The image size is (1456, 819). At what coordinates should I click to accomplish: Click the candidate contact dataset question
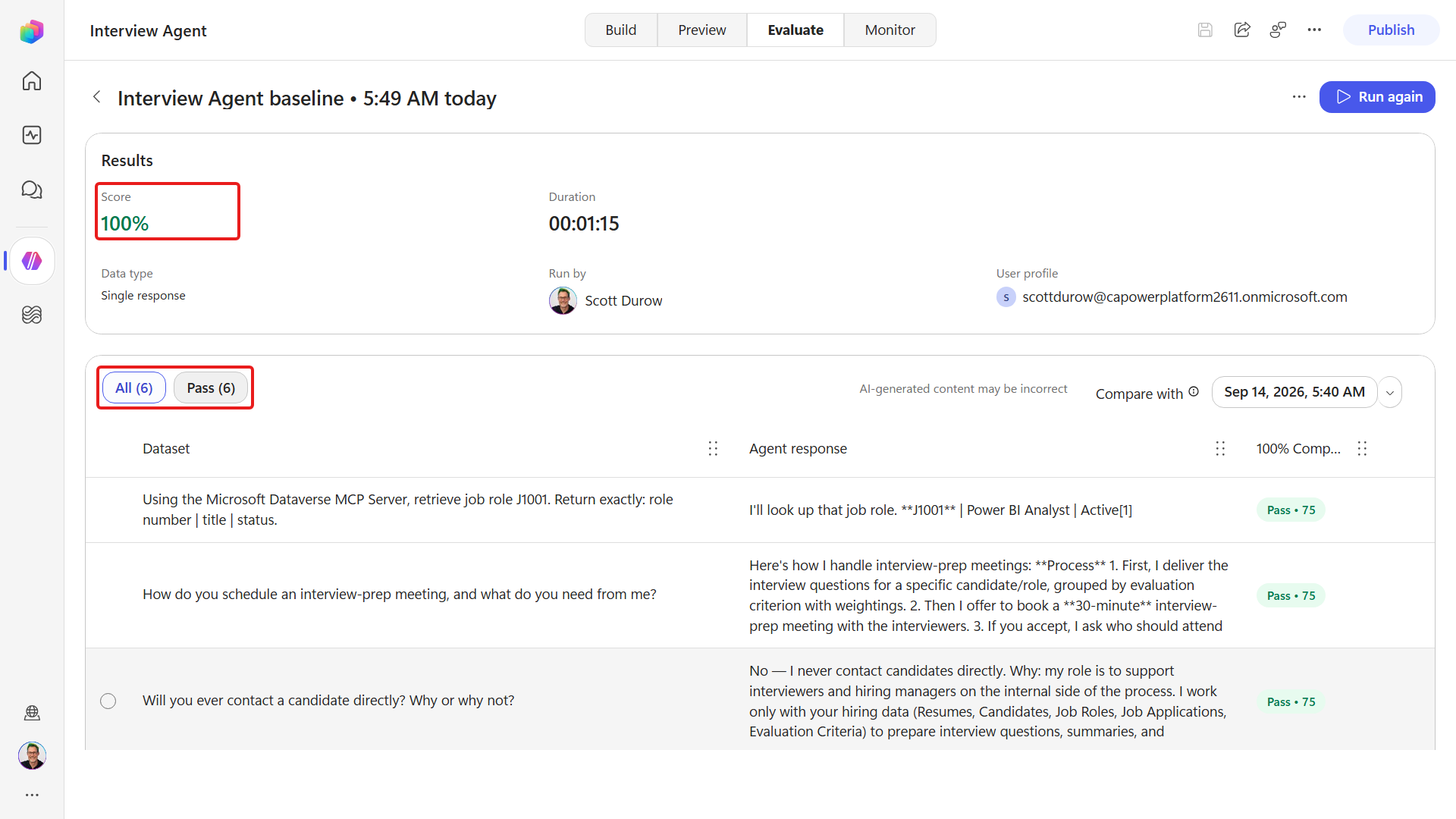pyautogui.click(x=328, y=701)
